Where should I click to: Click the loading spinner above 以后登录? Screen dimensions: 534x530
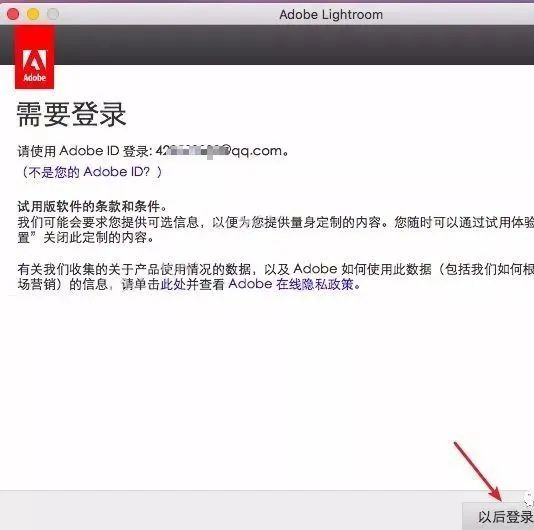[529, 498]
